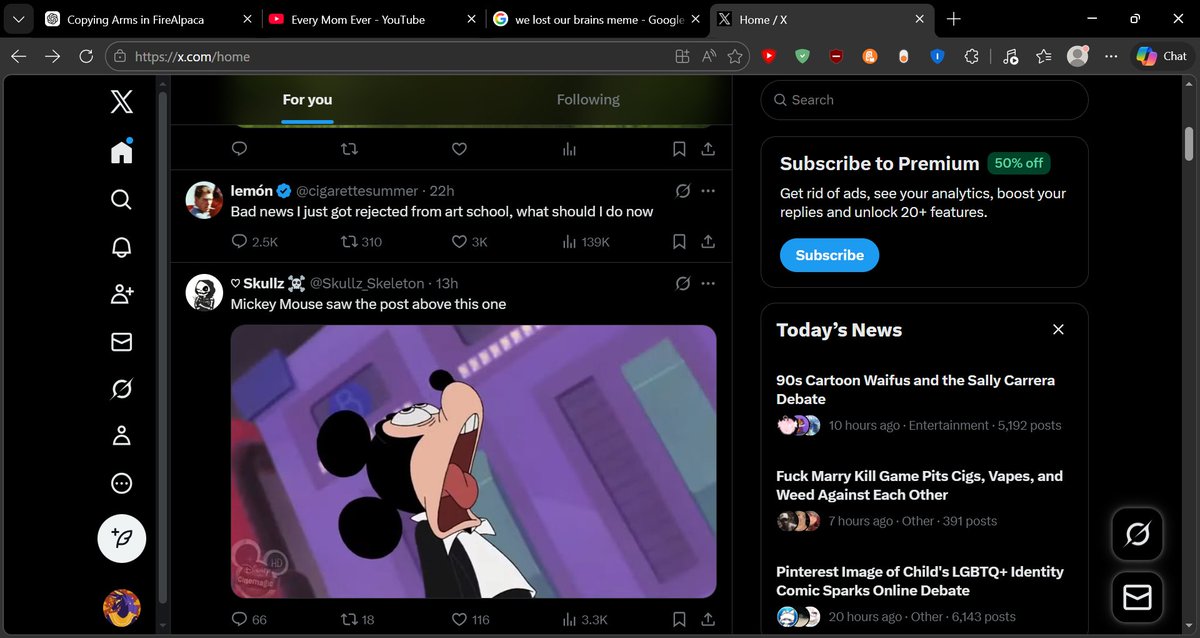View analytics of lemón's 139K views post
This screenshot has height=638, width=1200.
point(585,241)
